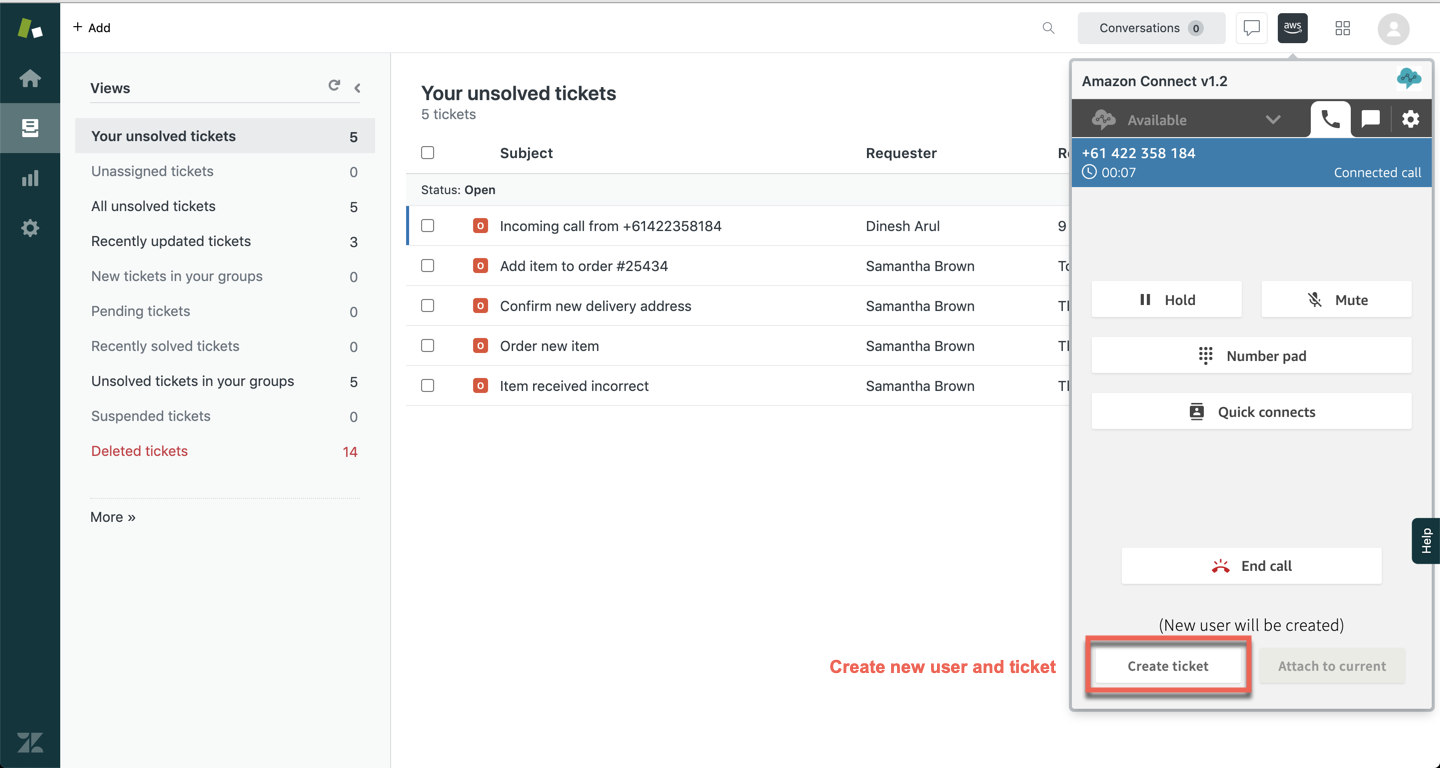This screenshot has width=1440, height=768.
Task: Refresh the Views list
Action: pyautogui.click(x=334, y=86)
